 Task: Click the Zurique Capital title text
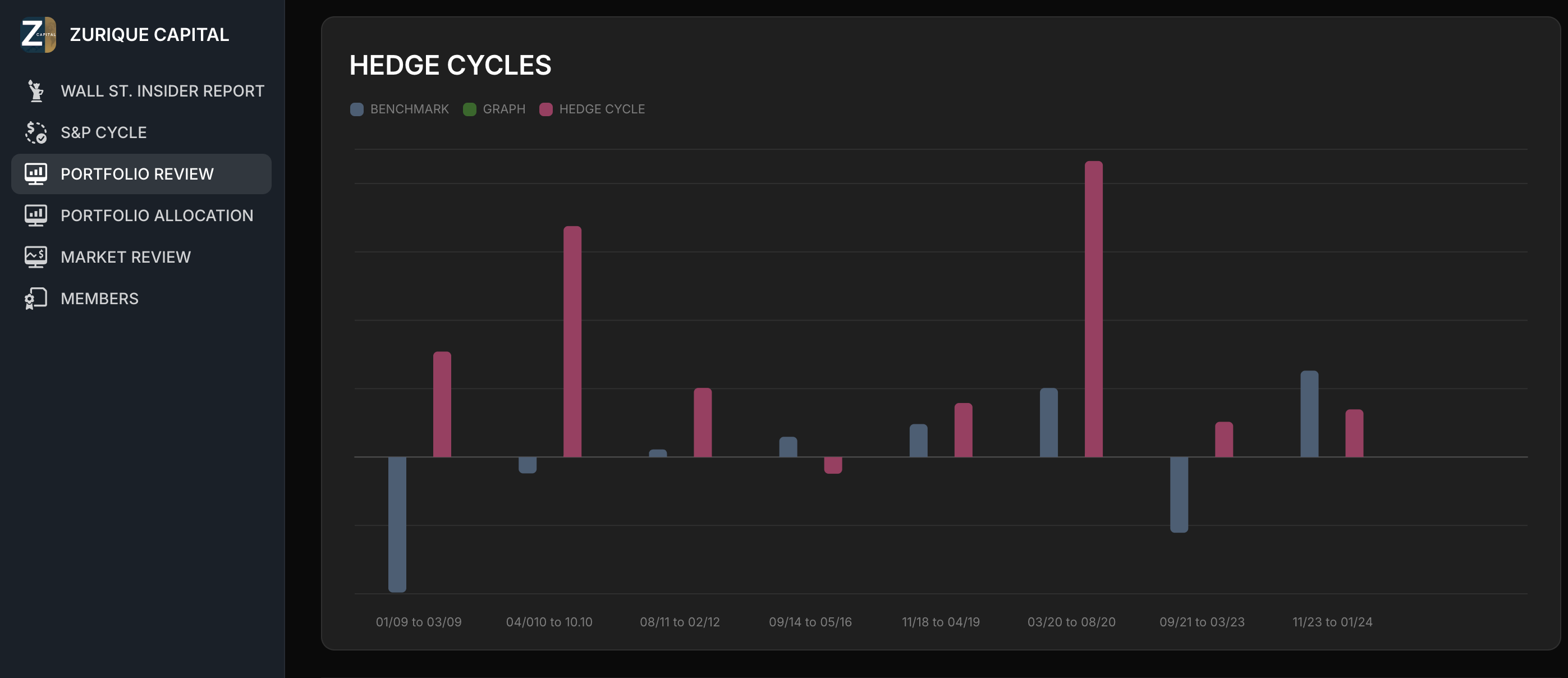pos(149,35)
